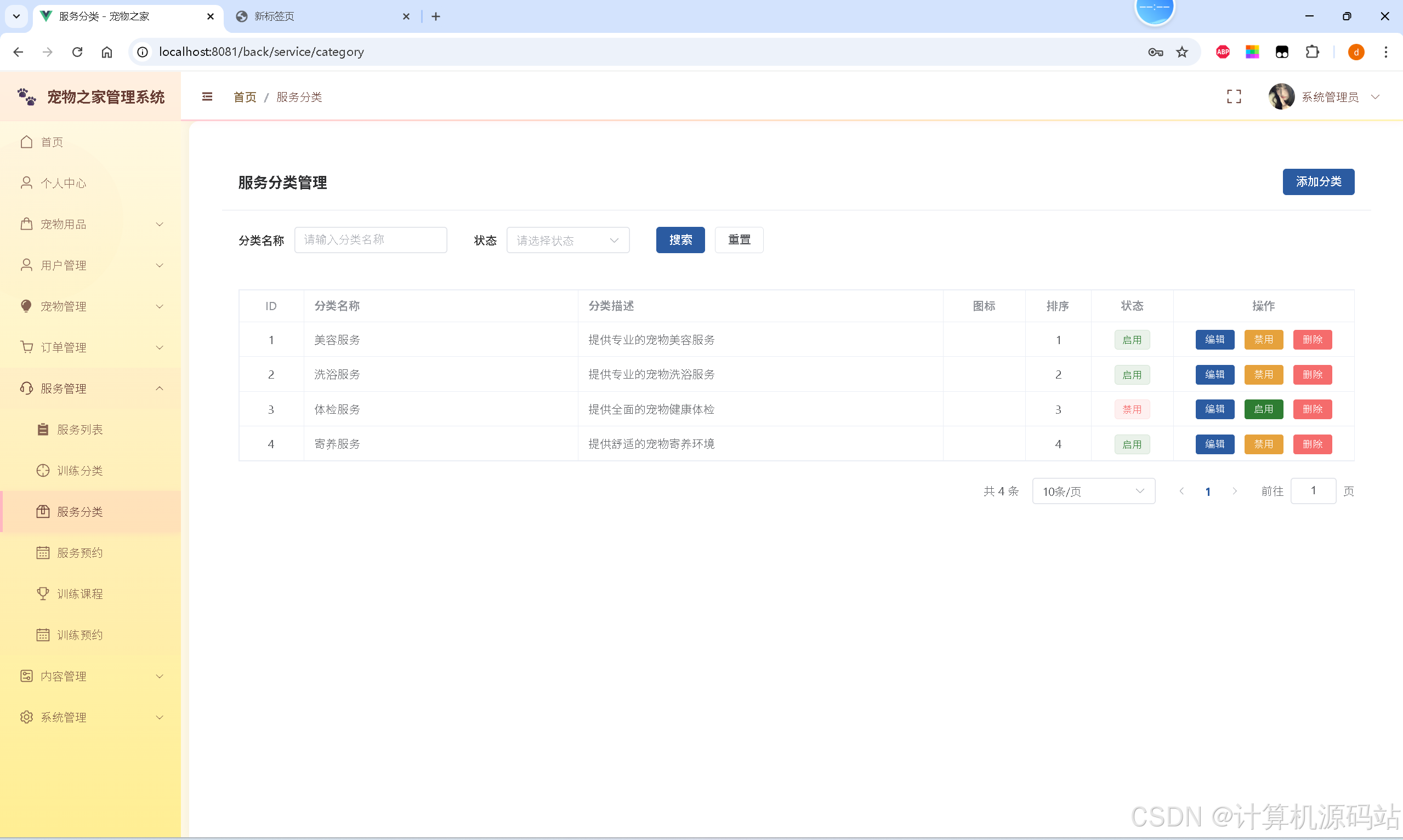1403x840 pixels.
Task: Click the browser back arrow
Action: (18, 52)
